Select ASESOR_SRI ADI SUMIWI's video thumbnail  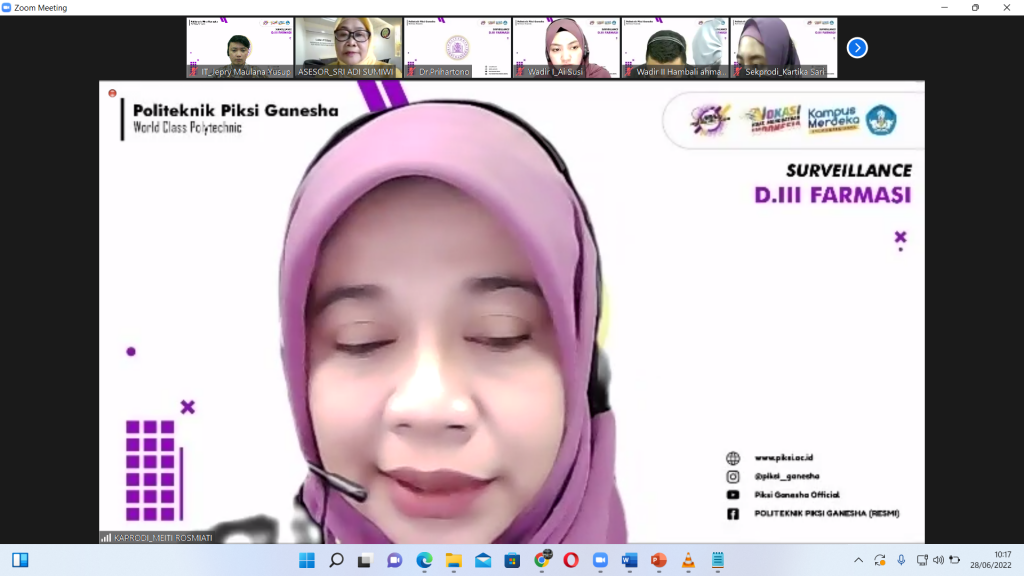(x=349, y=48)
